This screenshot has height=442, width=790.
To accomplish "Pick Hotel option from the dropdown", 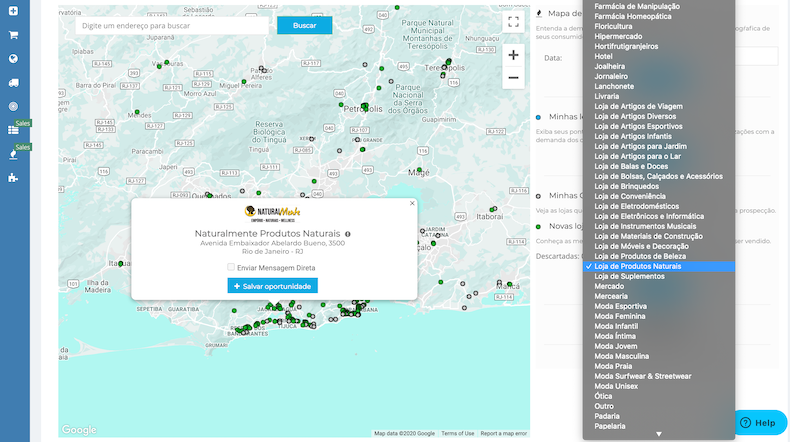I will tap(603, 56).
